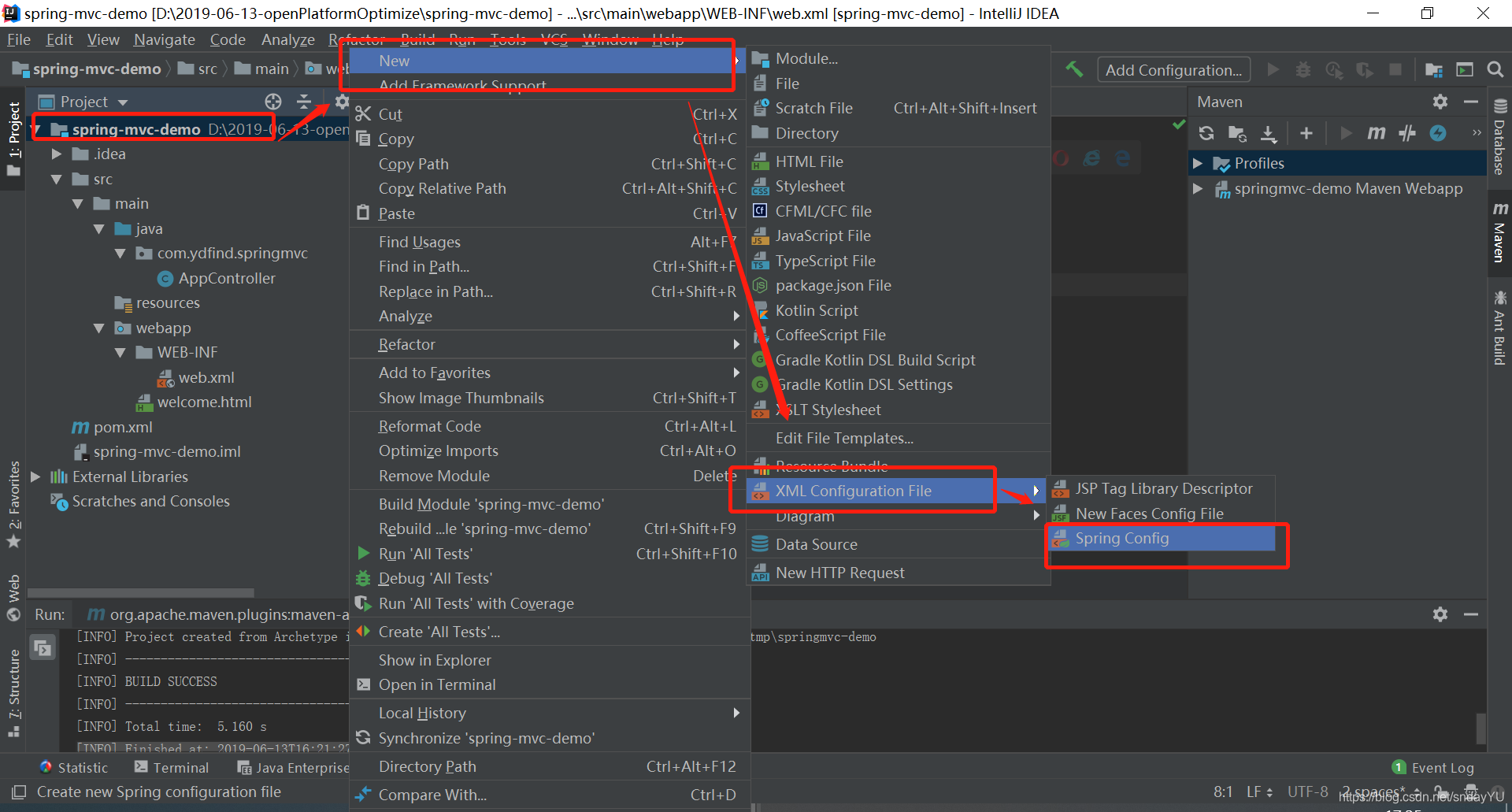
Task: Choose XML Configuration File menu item
Action: pyautogui.click(x=896, y=491)
